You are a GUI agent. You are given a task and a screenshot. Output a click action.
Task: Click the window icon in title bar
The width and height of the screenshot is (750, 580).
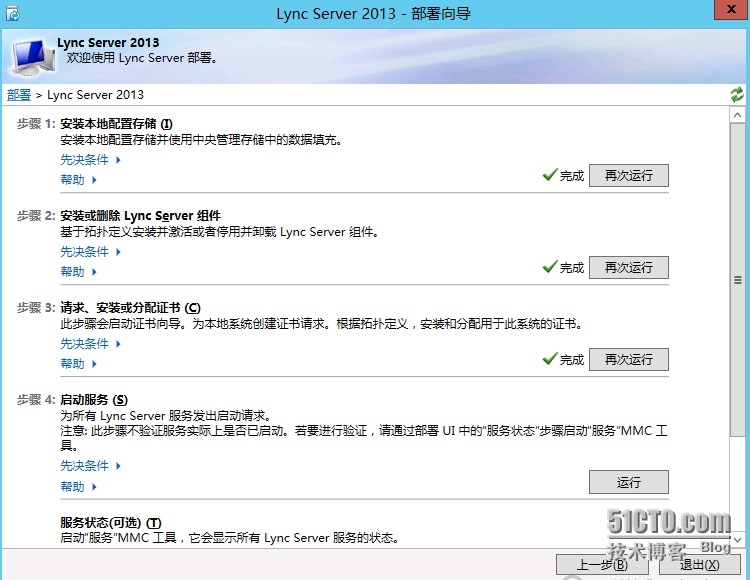coord(13,13)
